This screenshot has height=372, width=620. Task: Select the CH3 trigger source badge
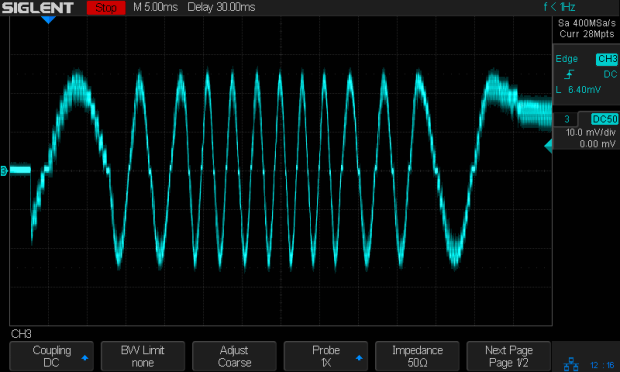click(607, 59)
